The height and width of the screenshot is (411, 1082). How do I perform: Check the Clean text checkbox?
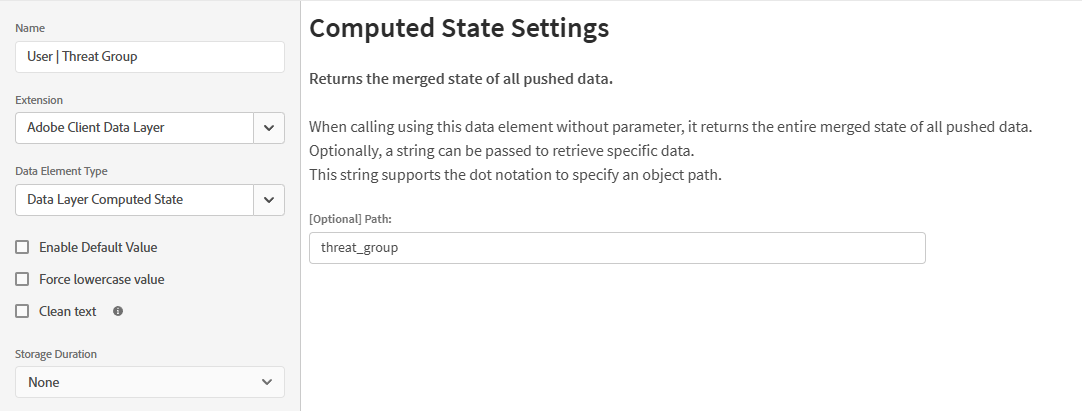point(22,311)
